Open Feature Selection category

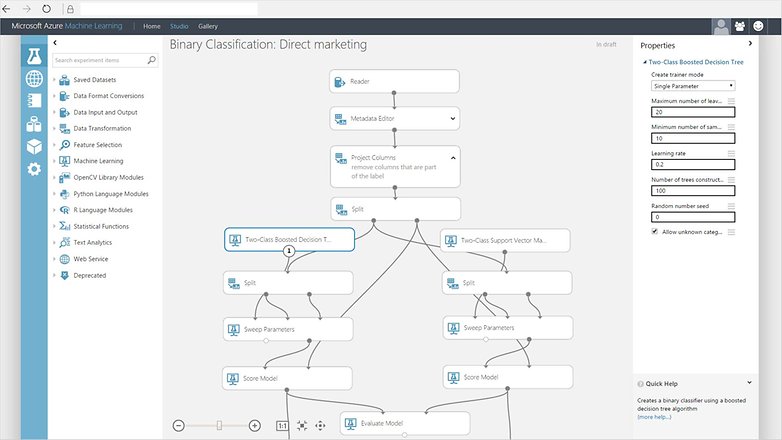[x=98, y=145]
